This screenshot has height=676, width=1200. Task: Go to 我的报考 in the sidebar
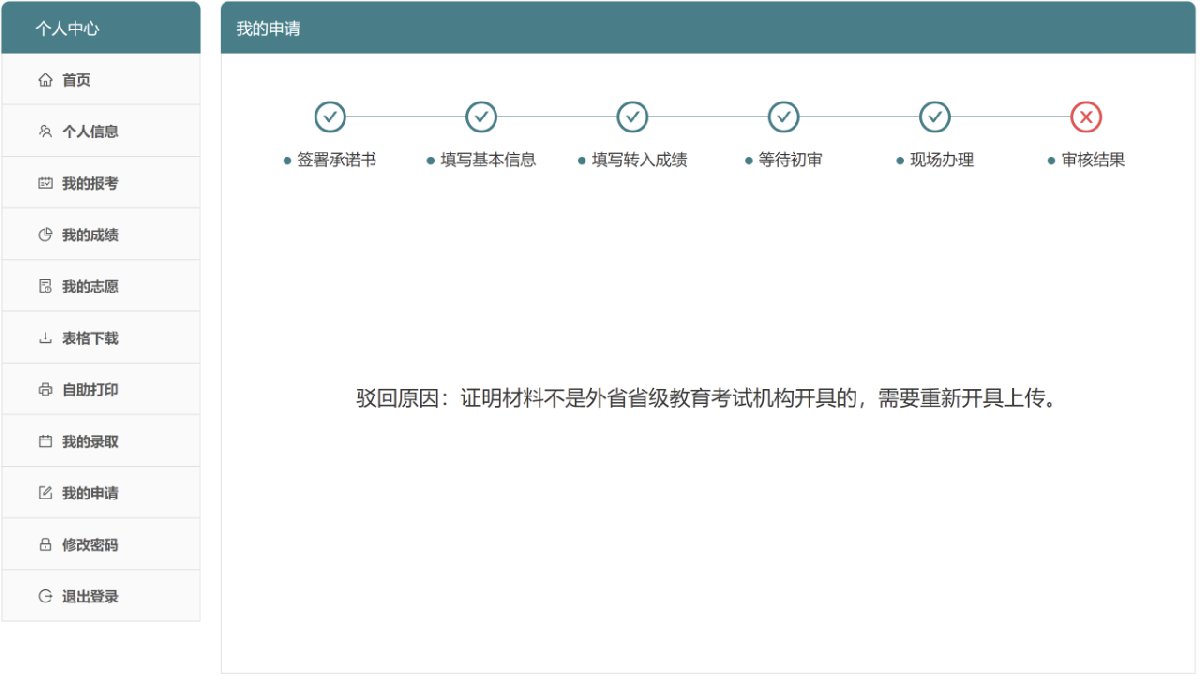101,183
